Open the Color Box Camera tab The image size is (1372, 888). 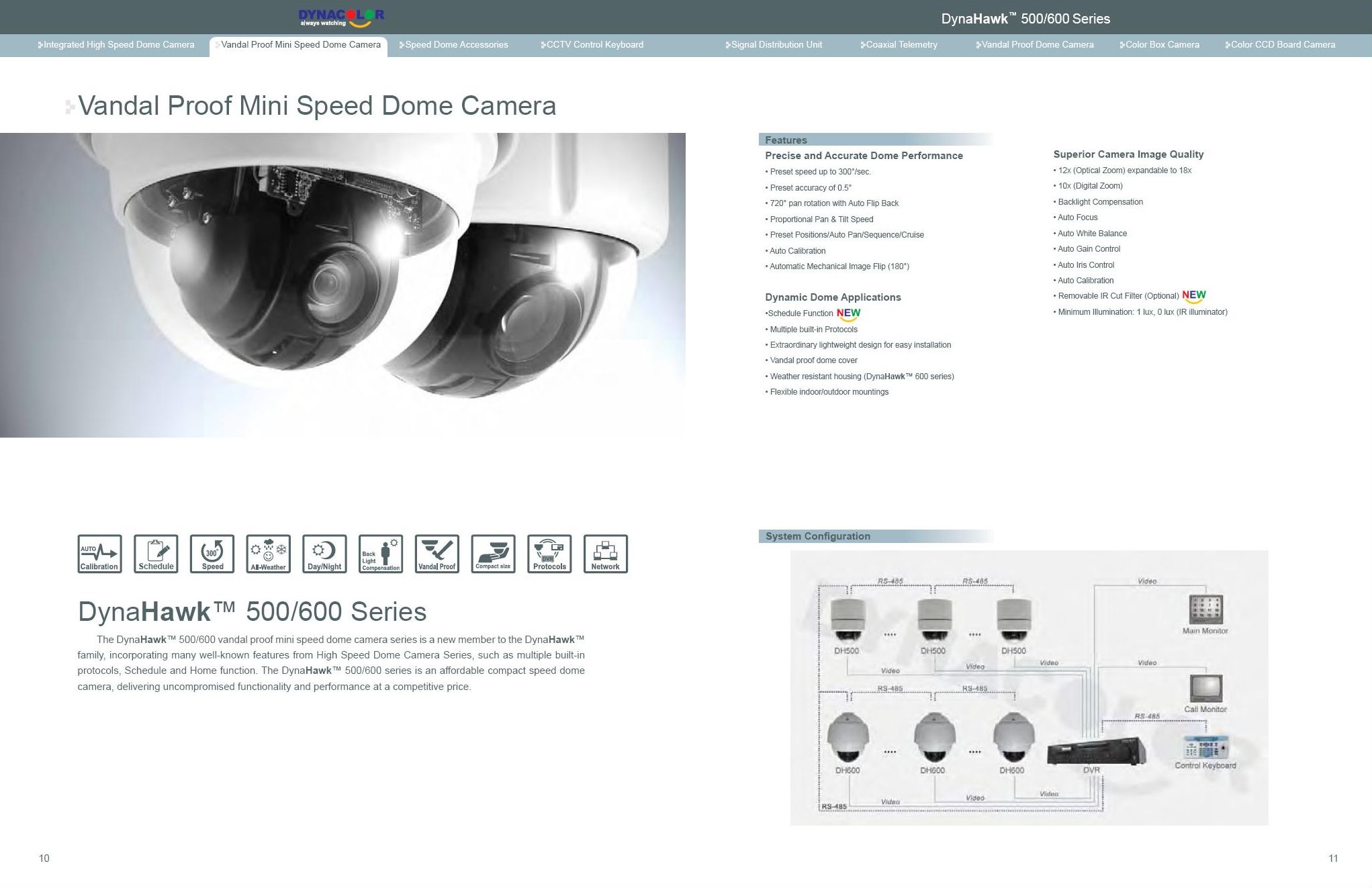pyautogui.click(x=1159, y=45)
